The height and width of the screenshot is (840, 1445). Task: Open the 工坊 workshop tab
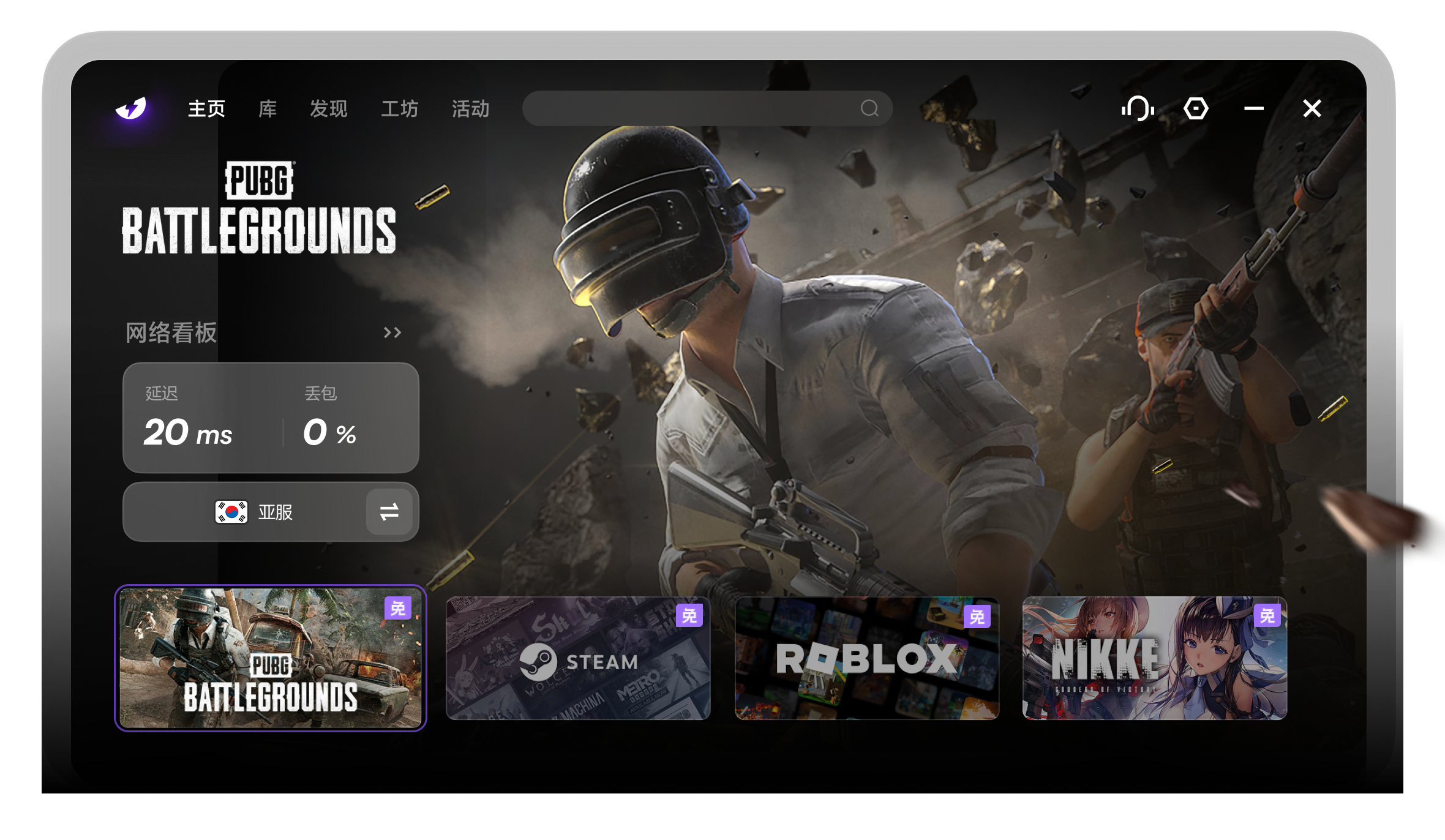(x=399, y=109)
